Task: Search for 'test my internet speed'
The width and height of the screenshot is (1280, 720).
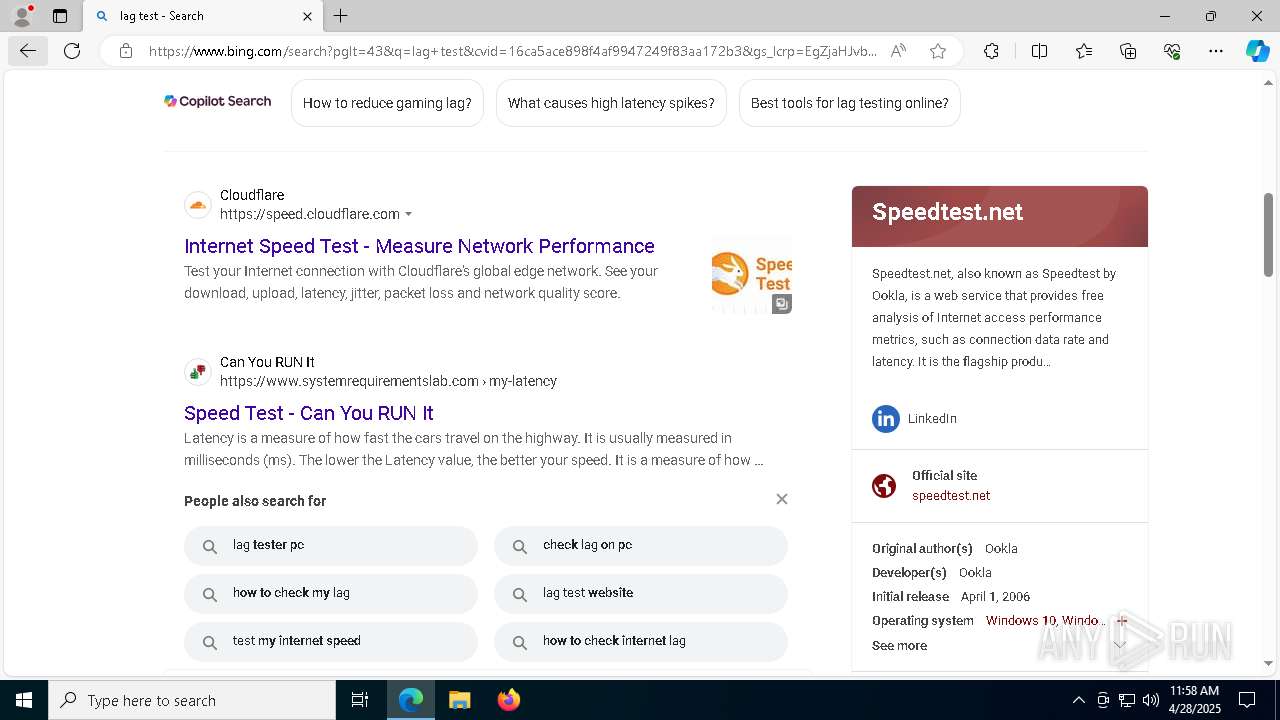Action: (331, 642)
